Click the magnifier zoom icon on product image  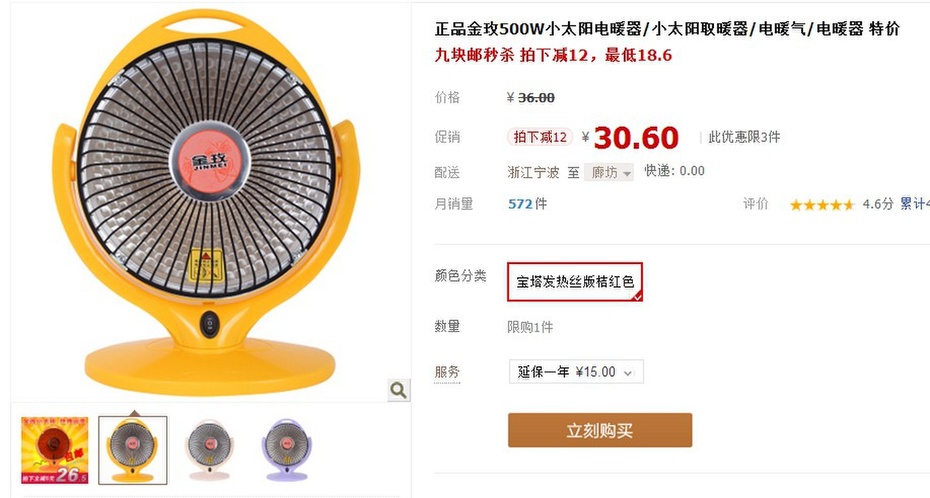tap(399, 390)
